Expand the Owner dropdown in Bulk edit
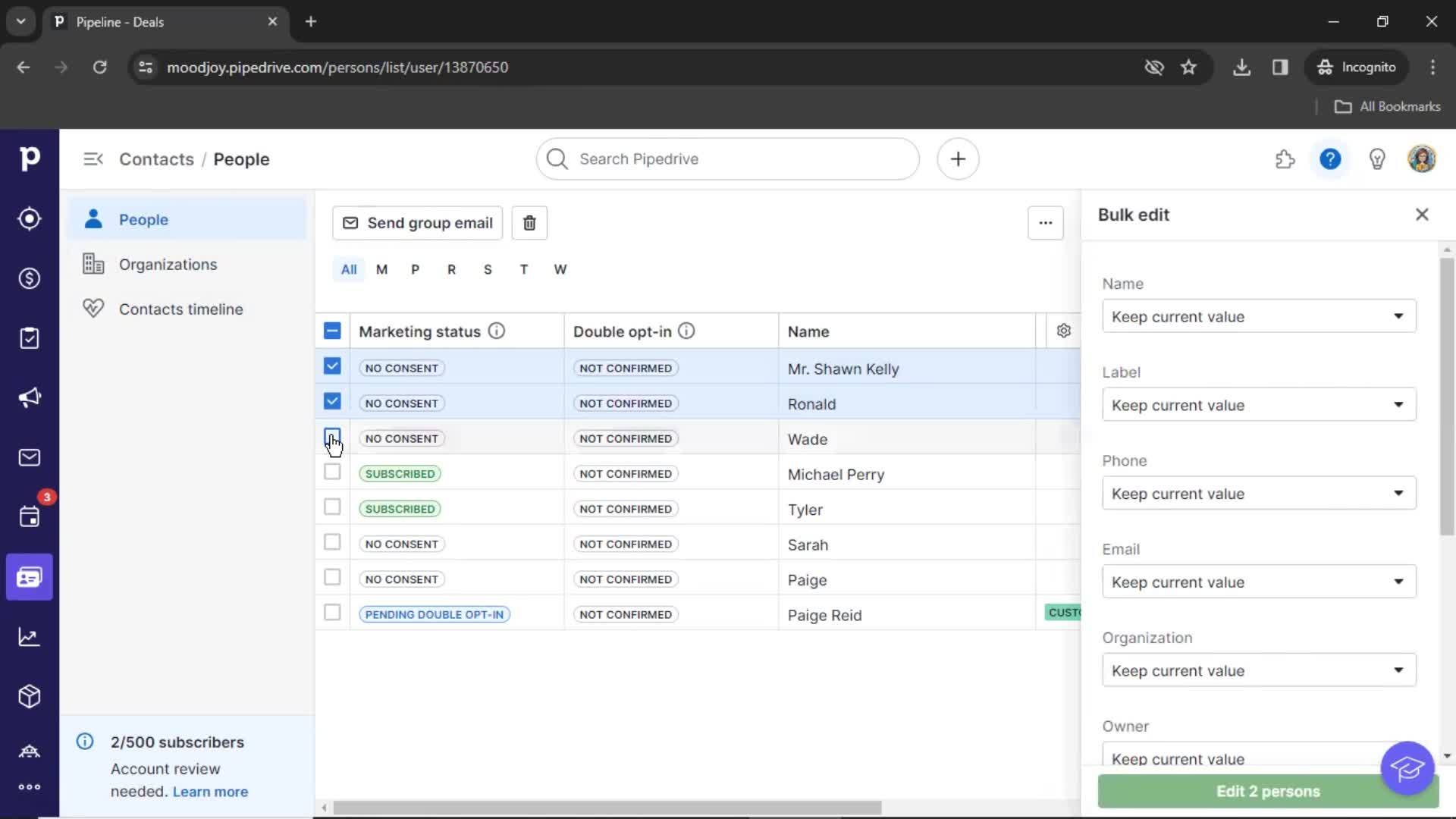This screenshot has height=819, width=1456. [x=1257, y=758]
